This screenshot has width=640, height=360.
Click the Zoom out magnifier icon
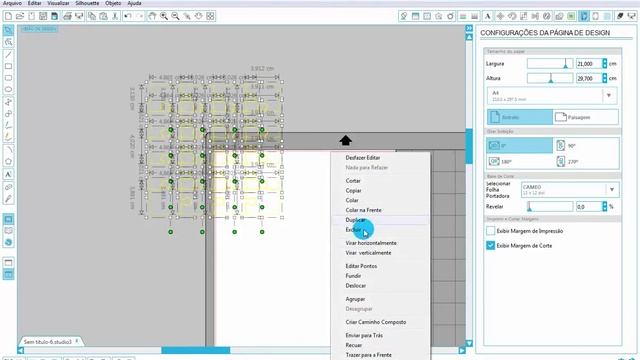click(x=175, y=16)
